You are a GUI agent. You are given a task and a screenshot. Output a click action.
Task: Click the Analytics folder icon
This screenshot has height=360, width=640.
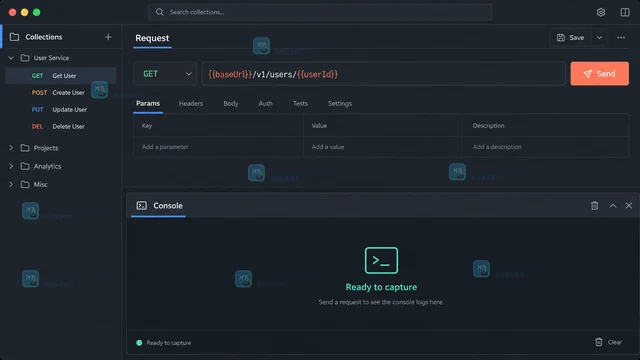[x=25, y=166]
